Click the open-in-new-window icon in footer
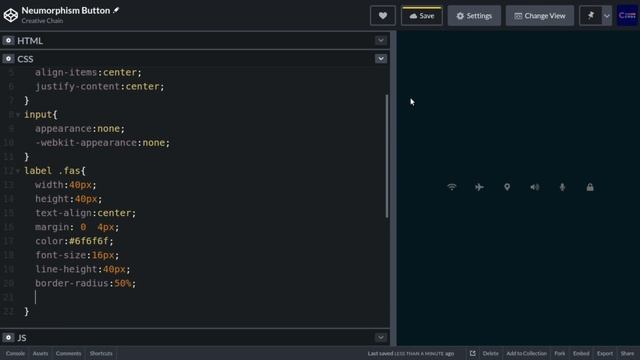The width and height of the screenshot is (640, 360). [x=472, y=353]
